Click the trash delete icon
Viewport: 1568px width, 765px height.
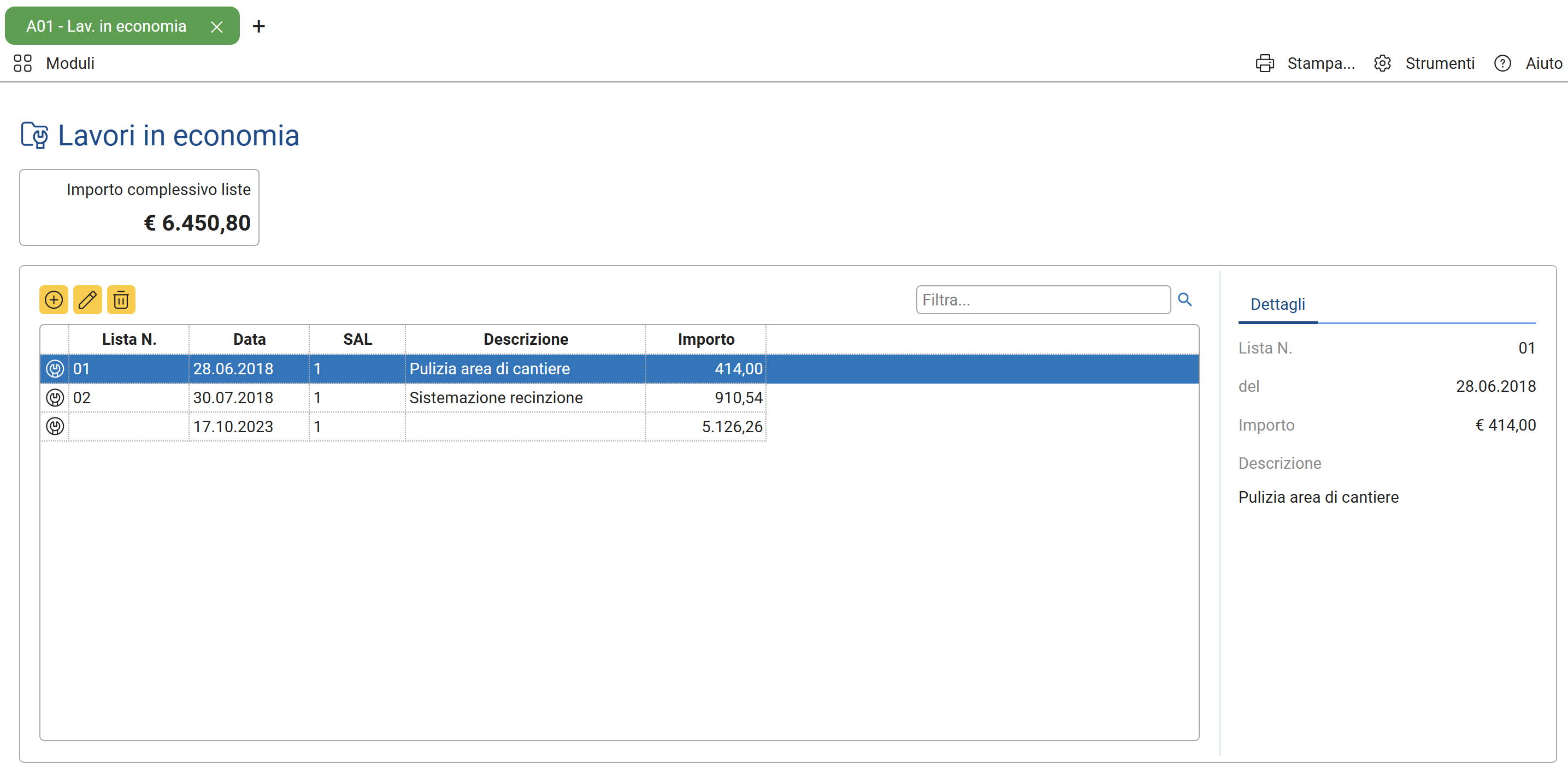[x=121, y=299]
